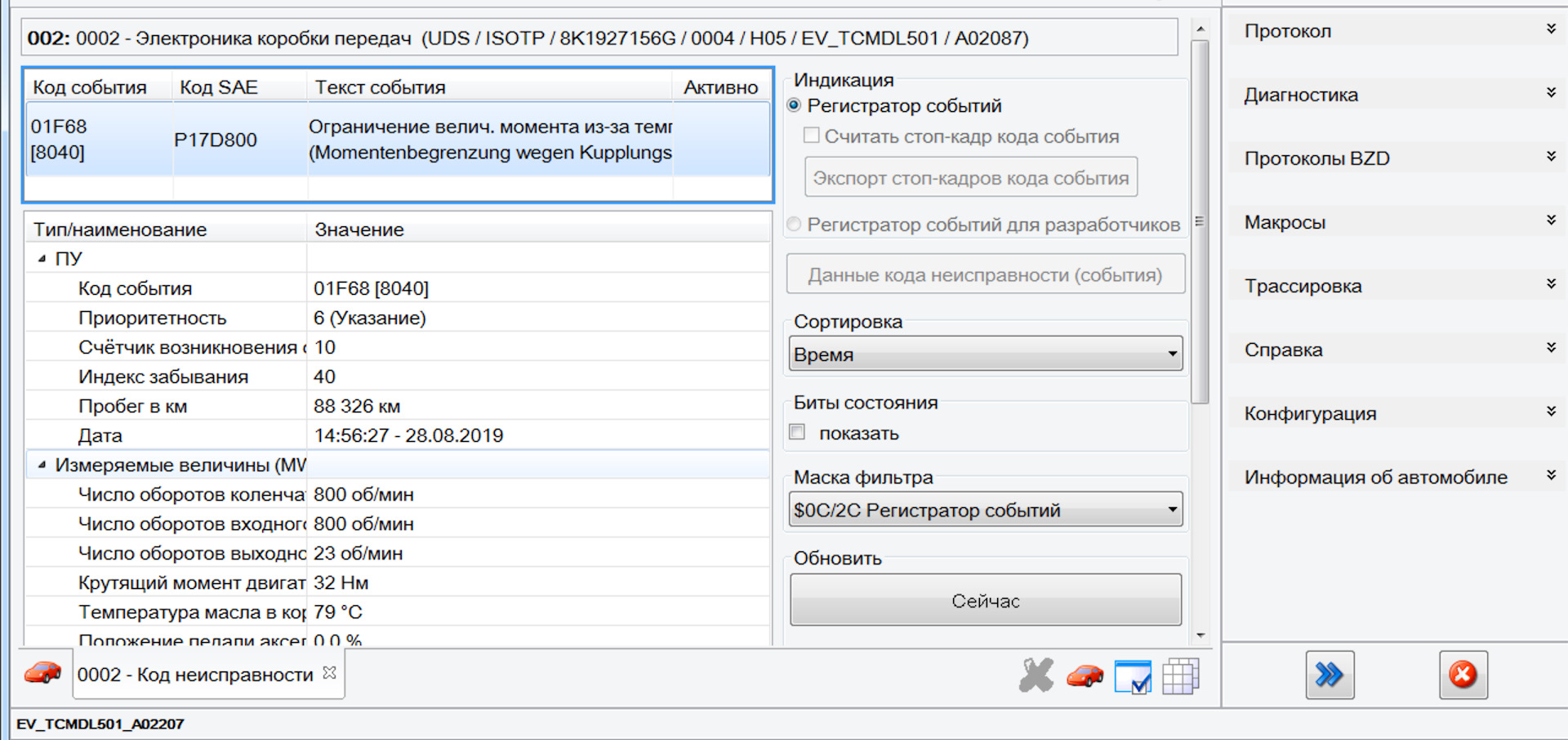Click the red car icon in the bottom toolbar
1568x740 pixels.
pyautogui.click(x=1085, y=676)
